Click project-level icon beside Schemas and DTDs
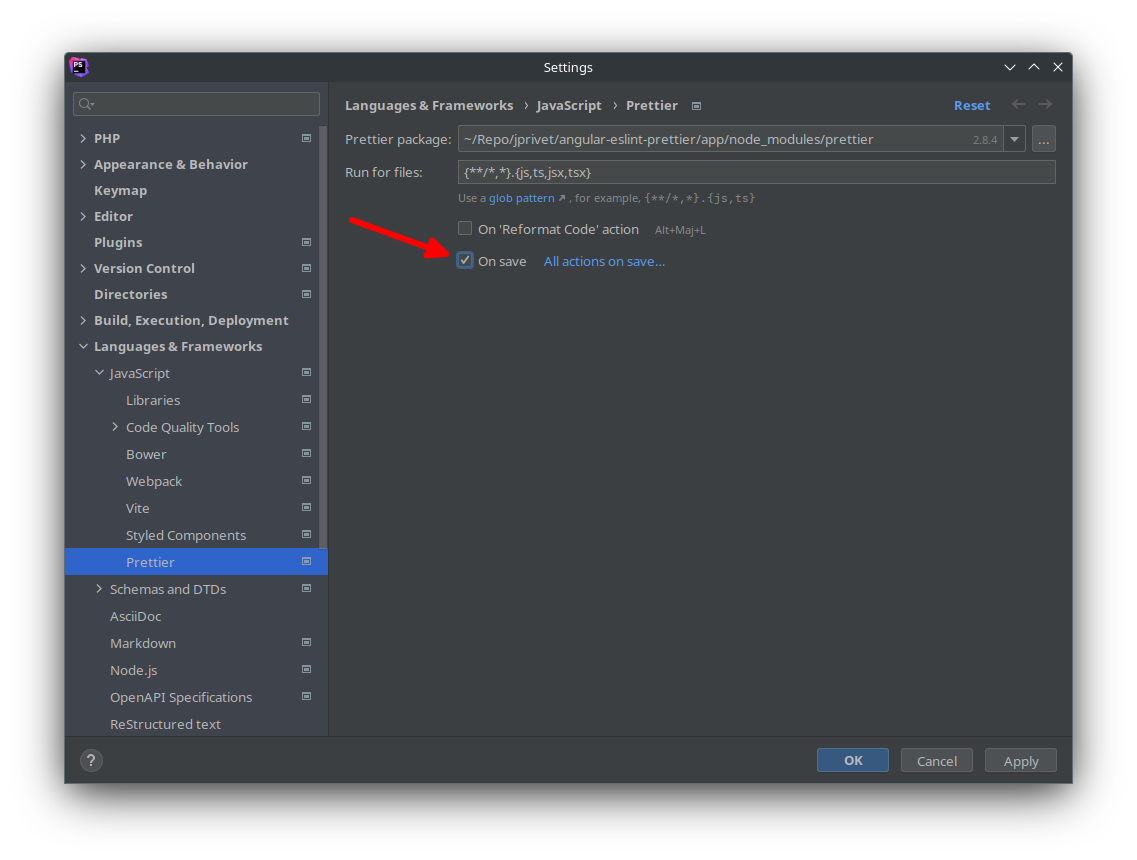The height and width of the screenshot is (860, 1137). pyautogui.click(x=307, y=589)
